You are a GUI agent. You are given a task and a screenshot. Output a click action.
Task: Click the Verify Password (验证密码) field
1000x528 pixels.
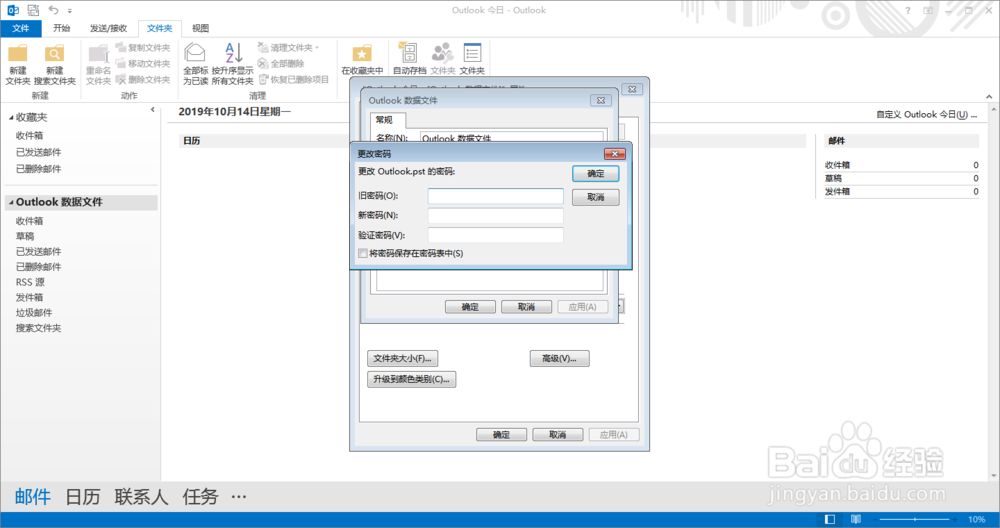(x=496, y=235)
